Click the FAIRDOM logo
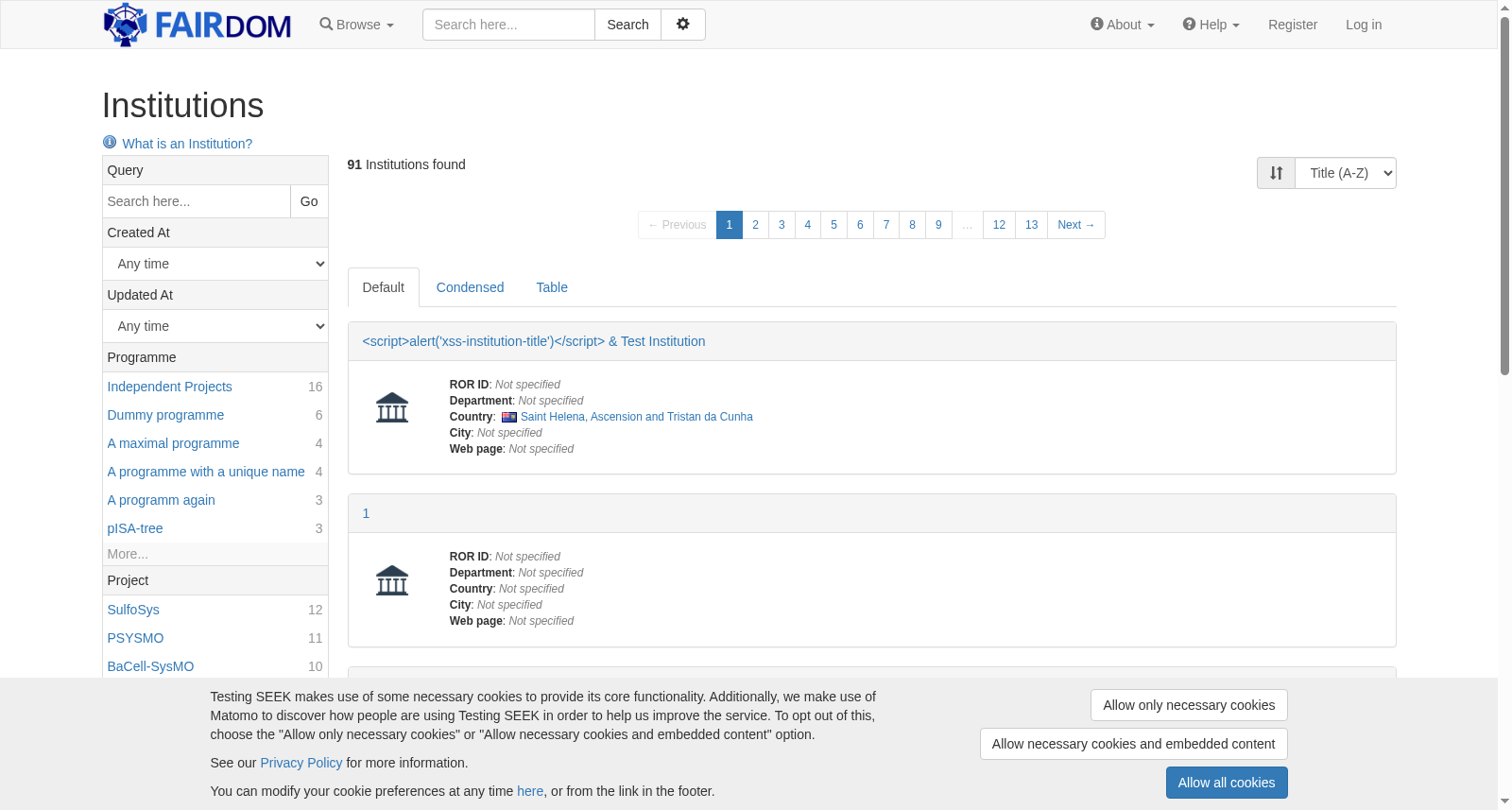This screenshot has width=1512, height=810. click(x=198, y=25)
